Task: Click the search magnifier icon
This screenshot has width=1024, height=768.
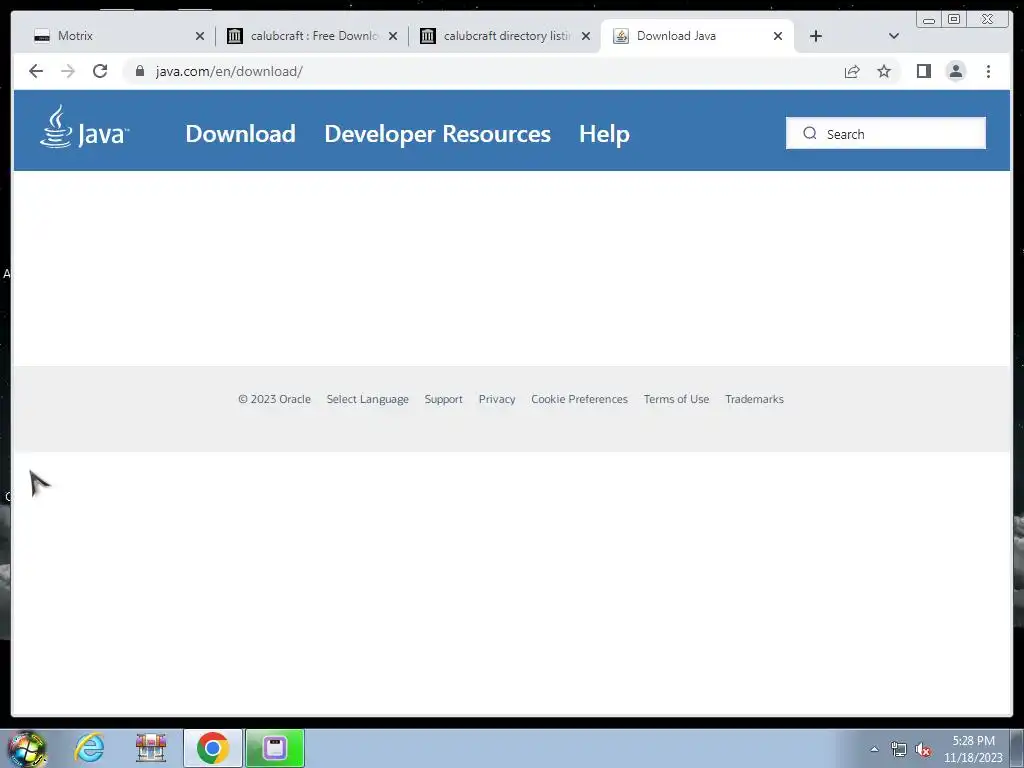Action: (x=810, y=133)
